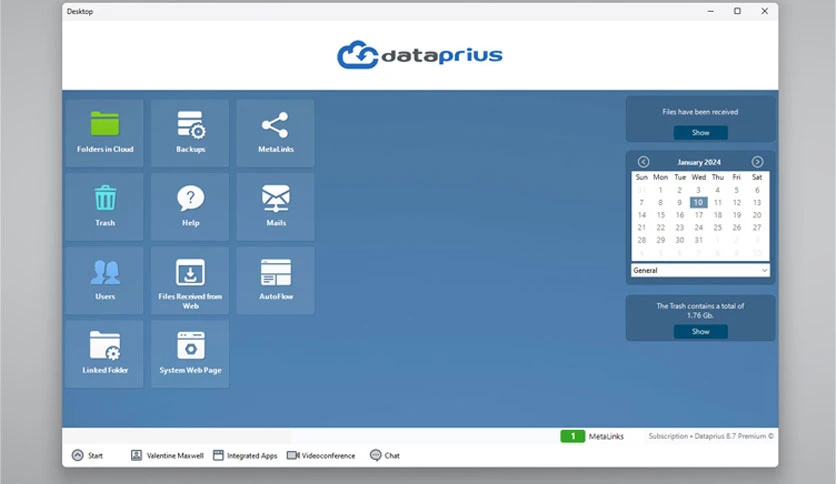Image resolution: width=836 pixels, height=484 pixels.
Task: Select January 31 in calendar
Action: (698, 240)
